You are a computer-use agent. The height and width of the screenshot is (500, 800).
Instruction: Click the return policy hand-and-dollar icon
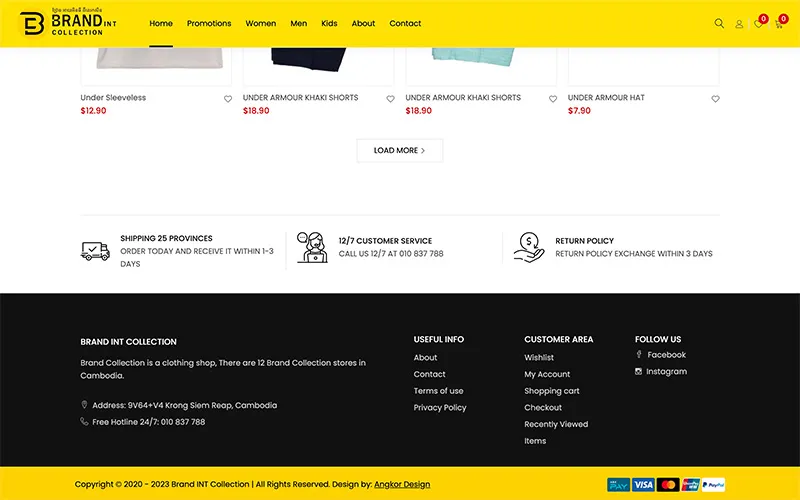(x=529, y=247)
